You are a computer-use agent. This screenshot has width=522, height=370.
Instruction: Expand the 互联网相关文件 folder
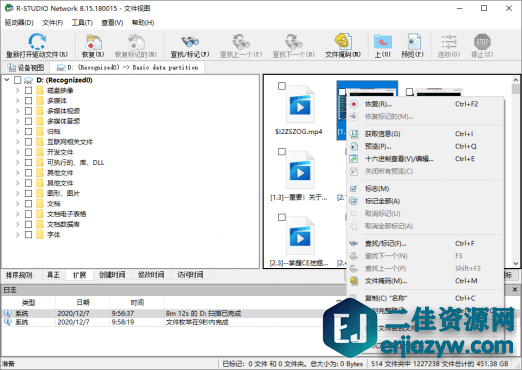[x=18, y=142]
